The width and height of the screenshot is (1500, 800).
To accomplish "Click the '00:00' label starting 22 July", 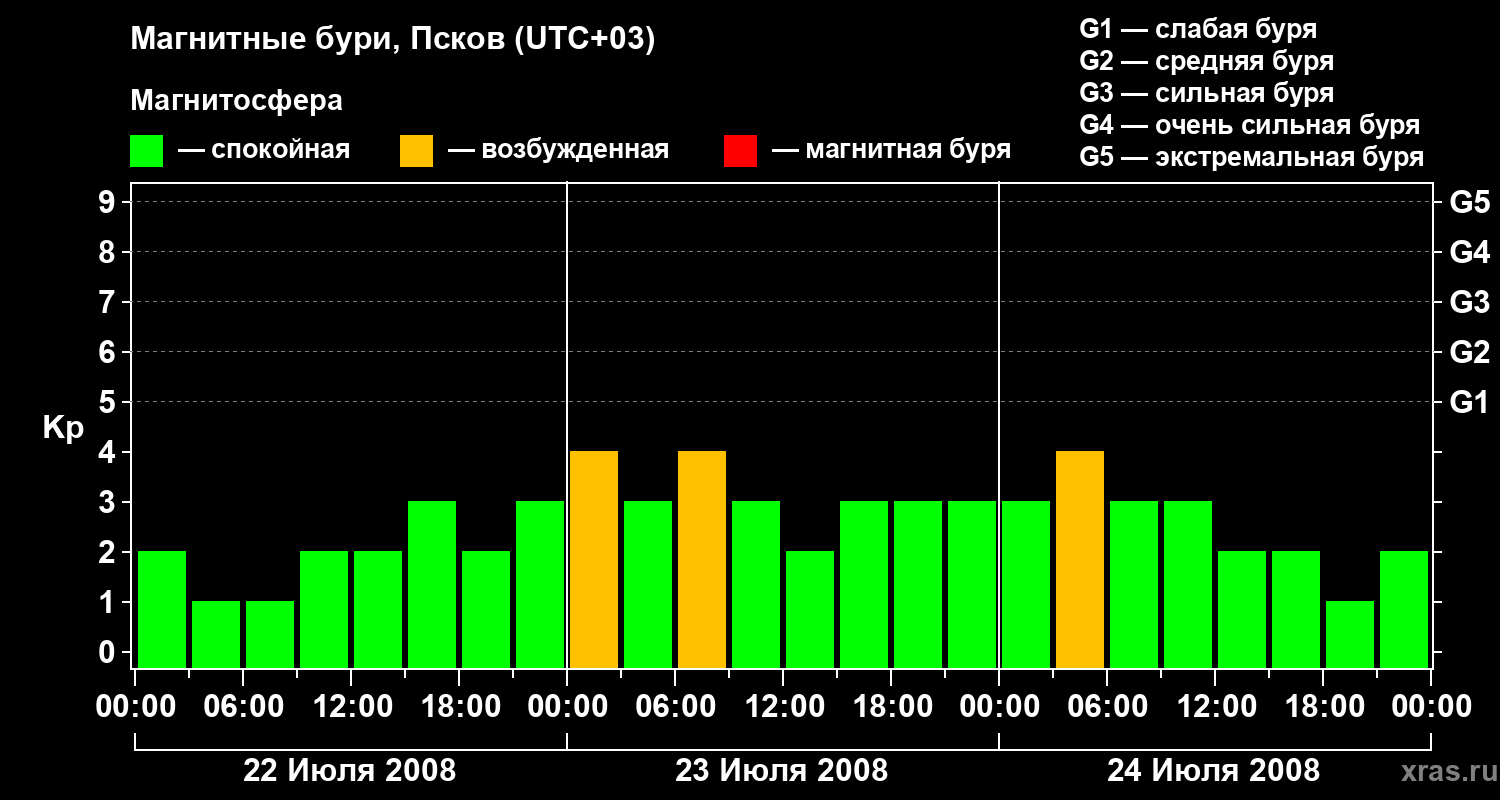I will 135,707.
